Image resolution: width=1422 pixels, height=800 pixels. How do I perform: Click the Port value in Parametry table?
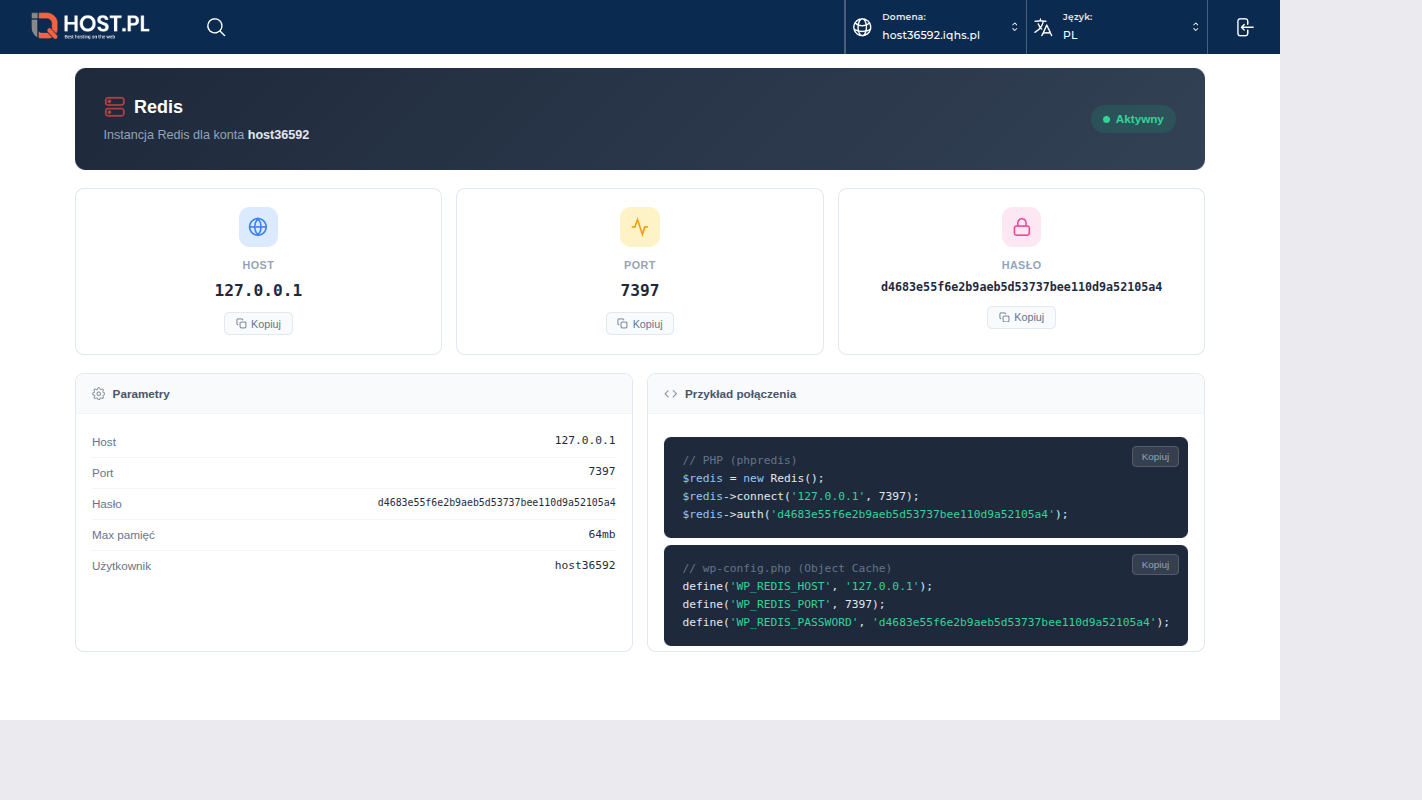click(602, 471)
